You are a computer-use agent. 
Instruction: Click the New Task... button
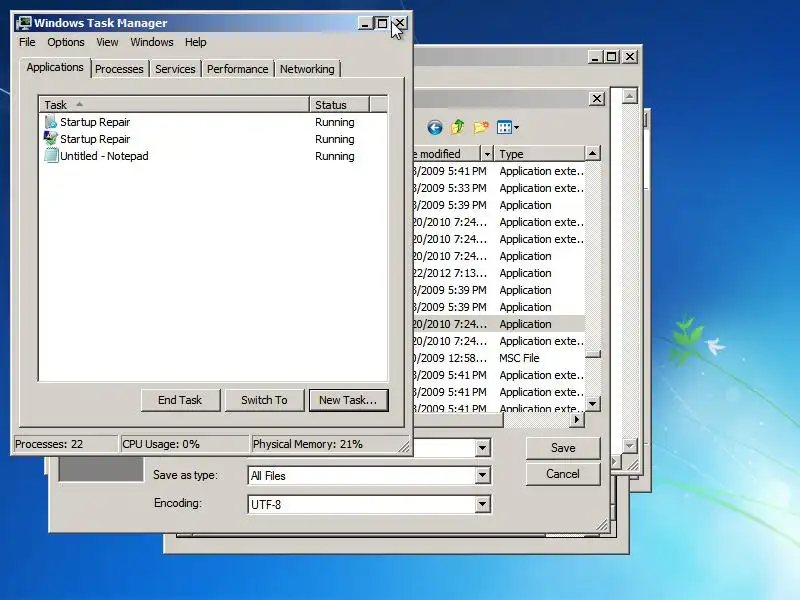click(x=348, y=400)
